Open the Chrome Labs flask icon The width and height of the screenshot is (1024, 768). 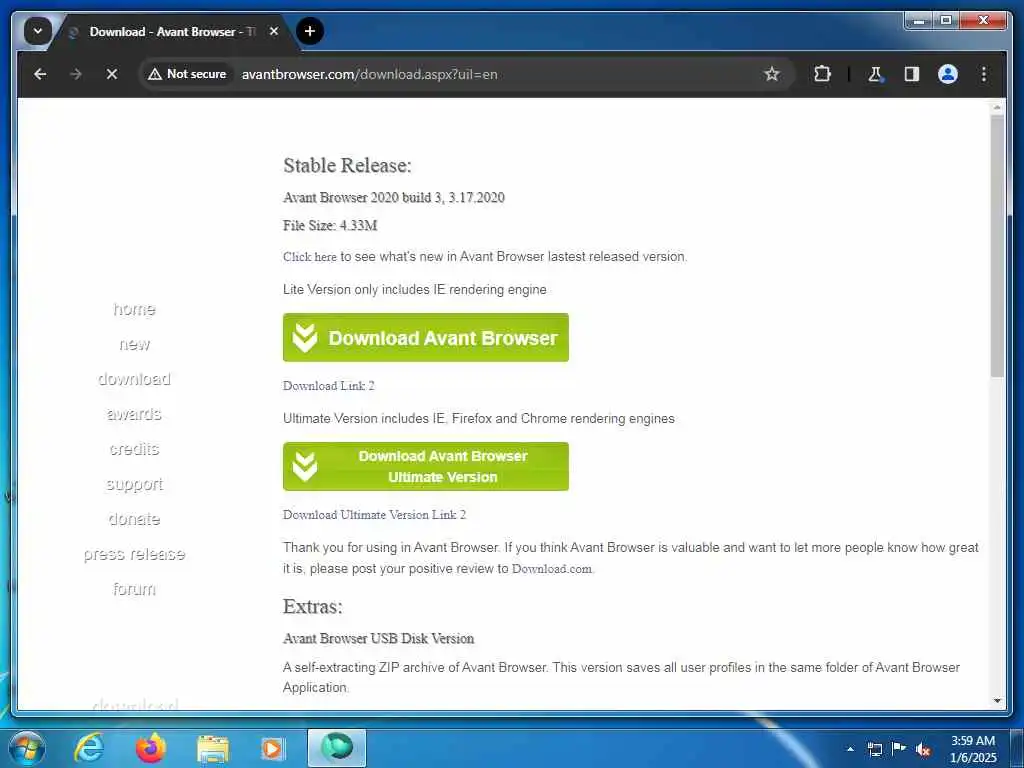coord(875,74)
